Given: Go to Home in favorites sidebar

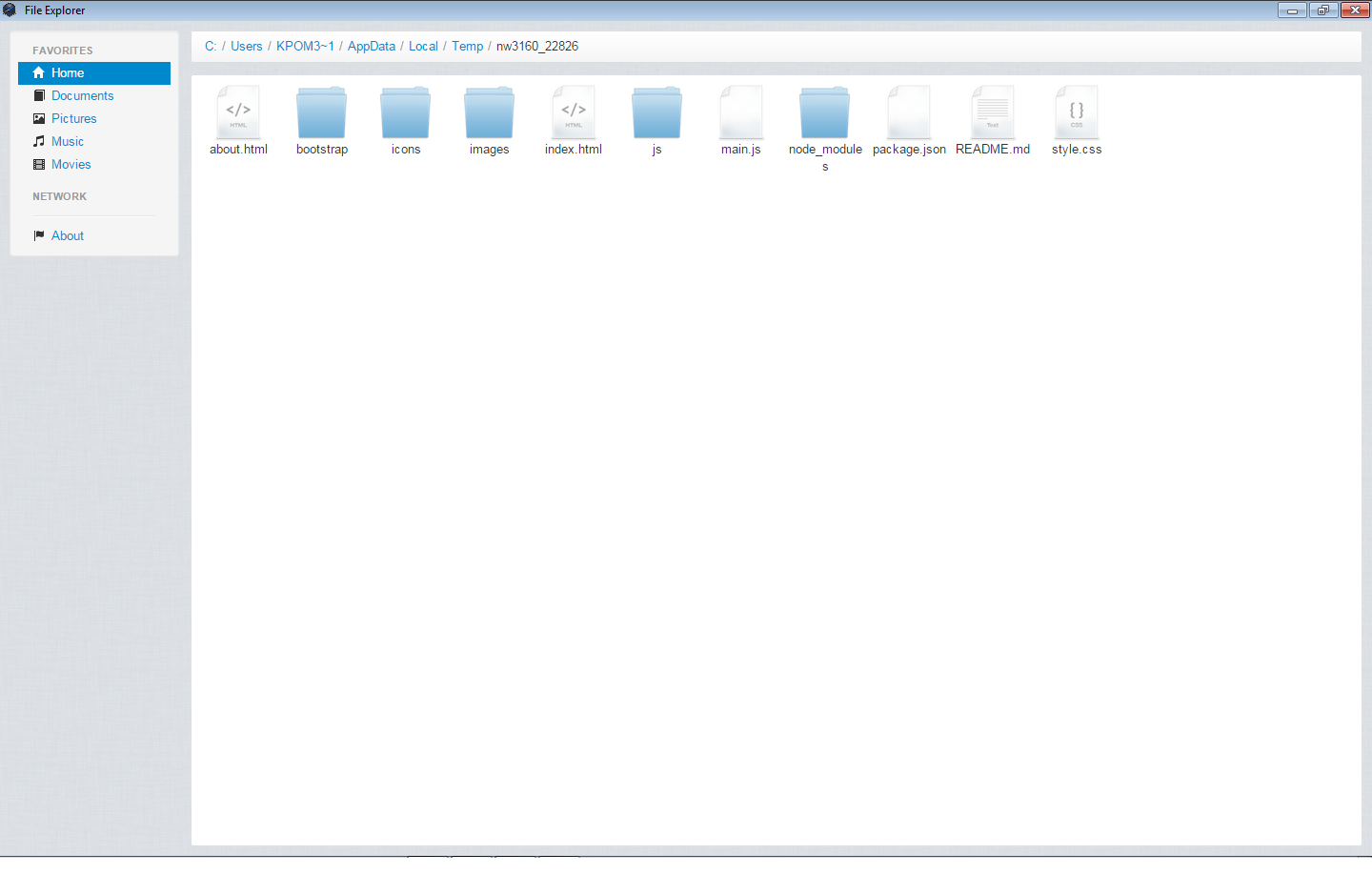Looking at the screenshot, I should [68, 73].
